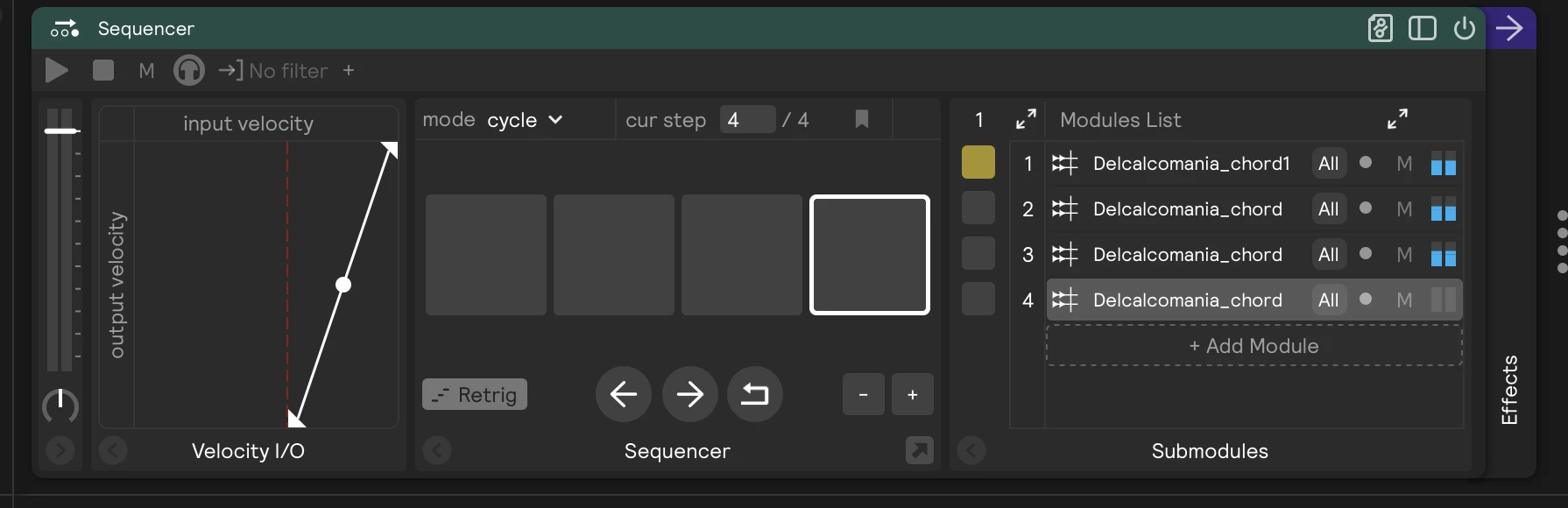Screen dimensions: 1568x508
Task: Add a step with plus button
Action: coord(913,394)
